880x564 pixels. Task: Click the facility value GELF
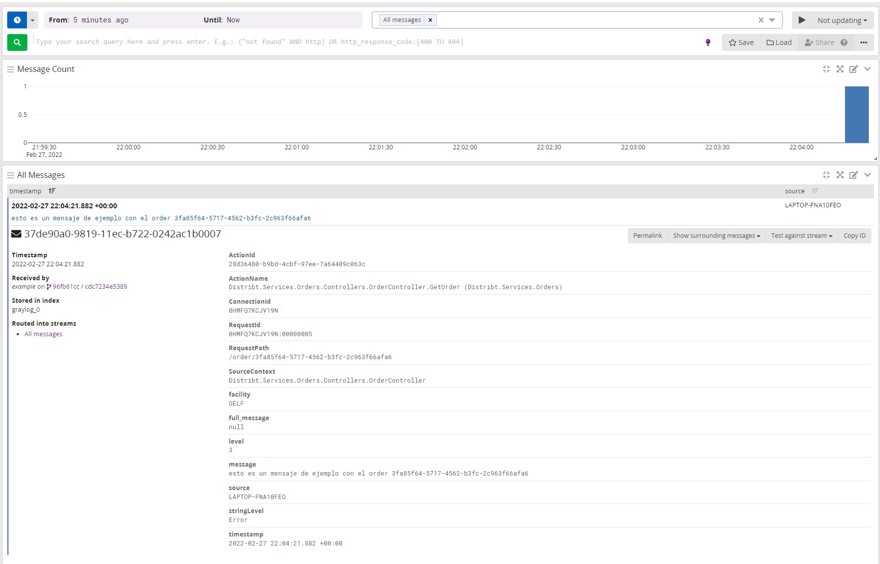pos(236,403)
